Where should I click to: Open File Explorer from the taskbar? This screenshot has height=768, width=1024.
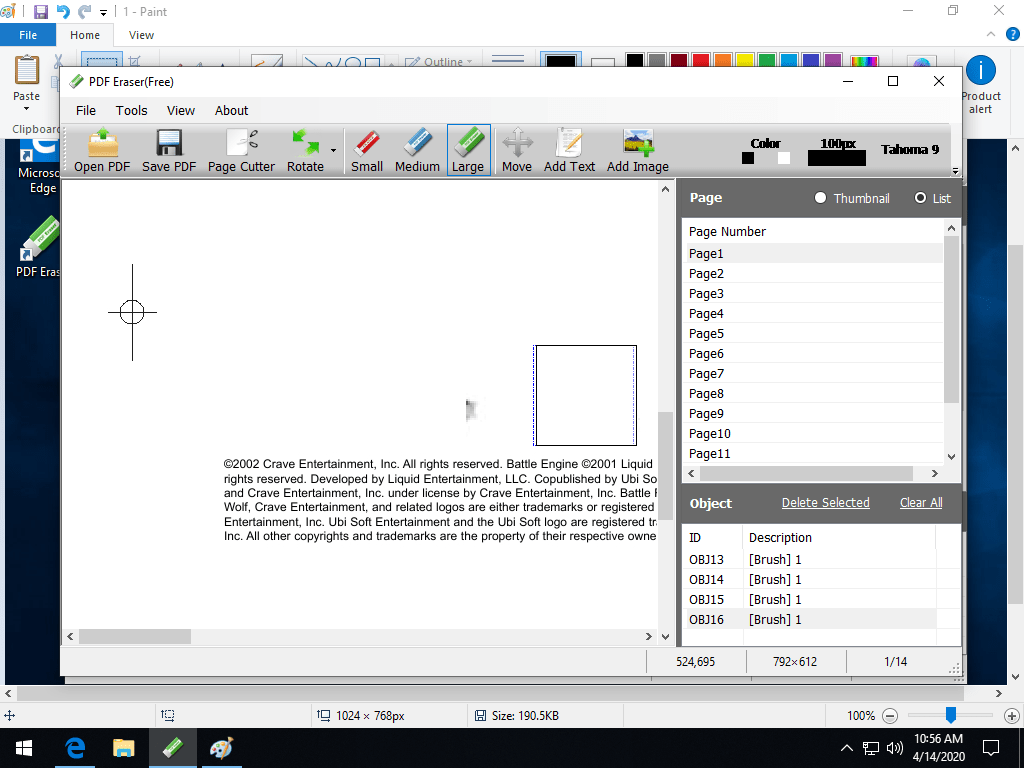tap(123, 748)
